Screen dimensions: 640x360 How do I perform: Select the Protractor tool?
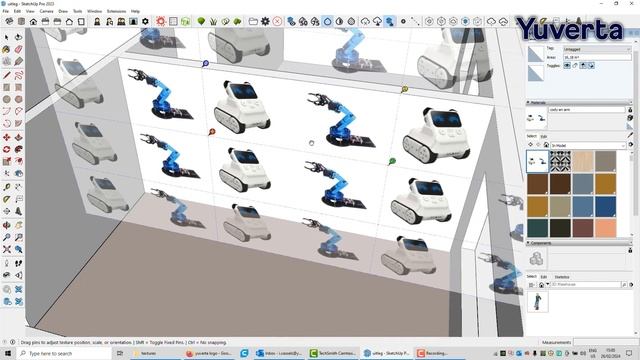point(7,199)
